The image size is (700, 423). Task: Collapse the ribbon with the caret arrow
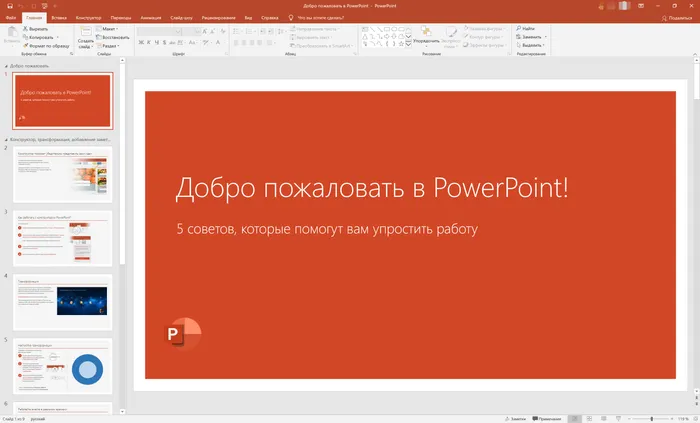tap(695, 54)
